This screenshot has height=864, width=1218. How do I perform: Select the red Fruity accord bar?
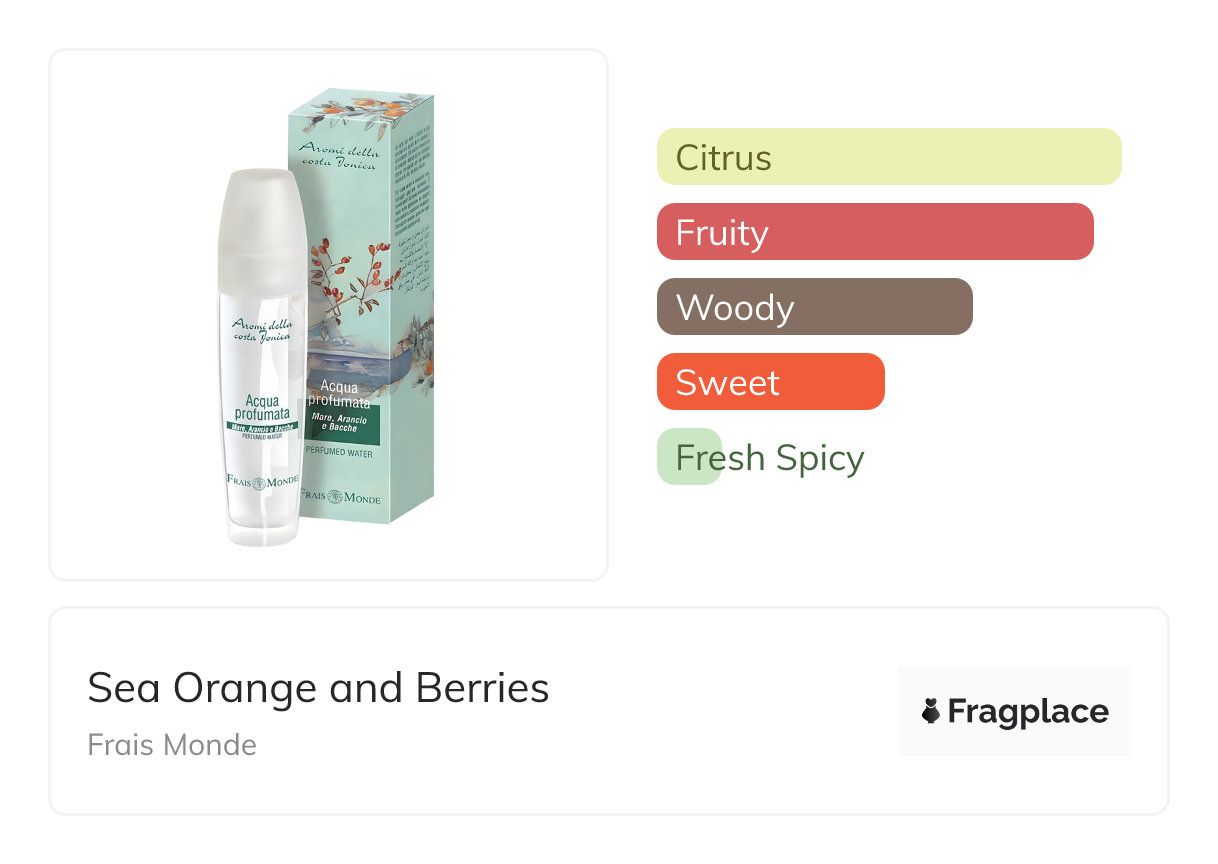click(875, 232)
